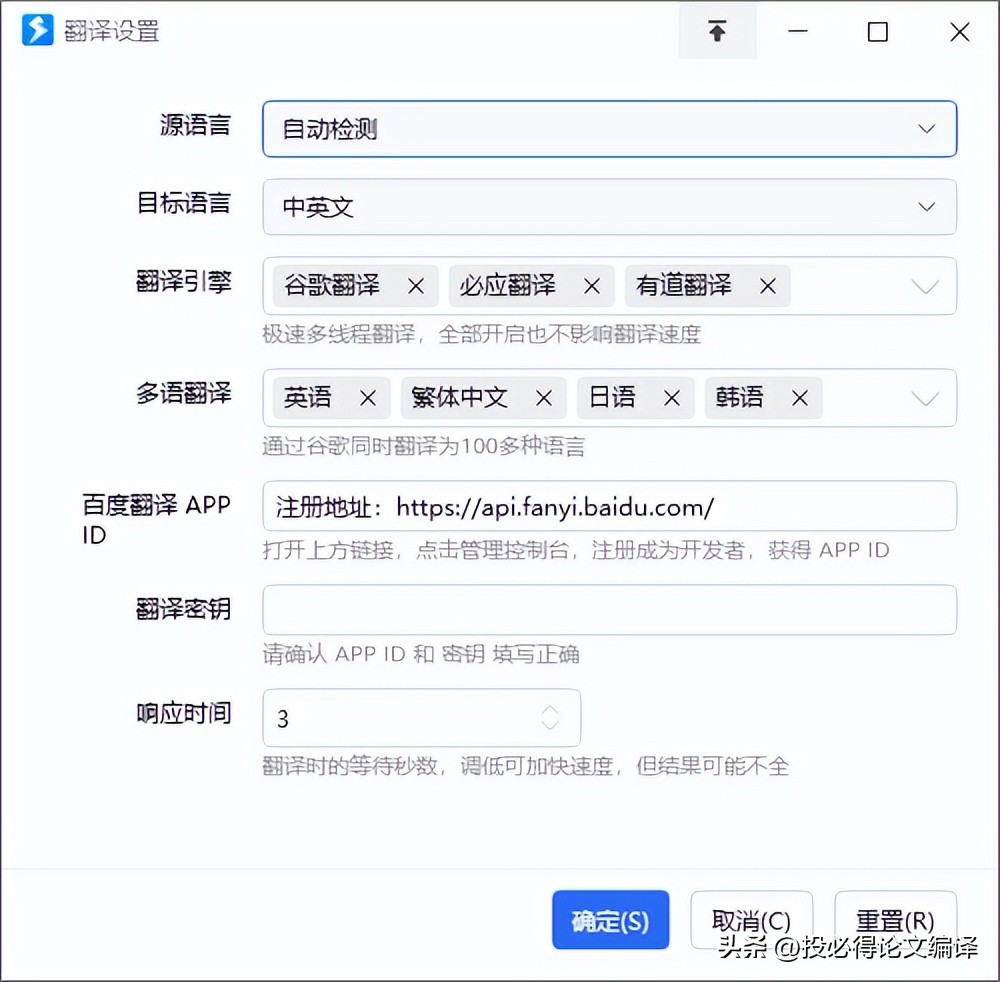The width and height of the screenshot is (1000, 982).
Task: Click the 英语 tag label
Action: click(x=307, y=397)
